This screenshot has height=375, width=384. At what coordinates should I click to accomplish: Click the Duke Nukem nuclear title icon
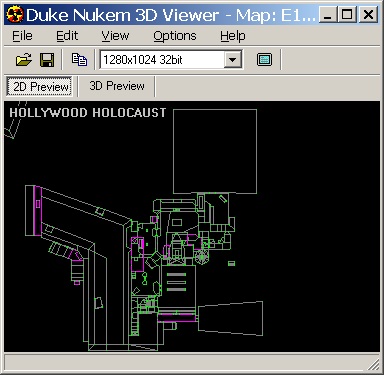pyautogui.click(x=15, y=15)
